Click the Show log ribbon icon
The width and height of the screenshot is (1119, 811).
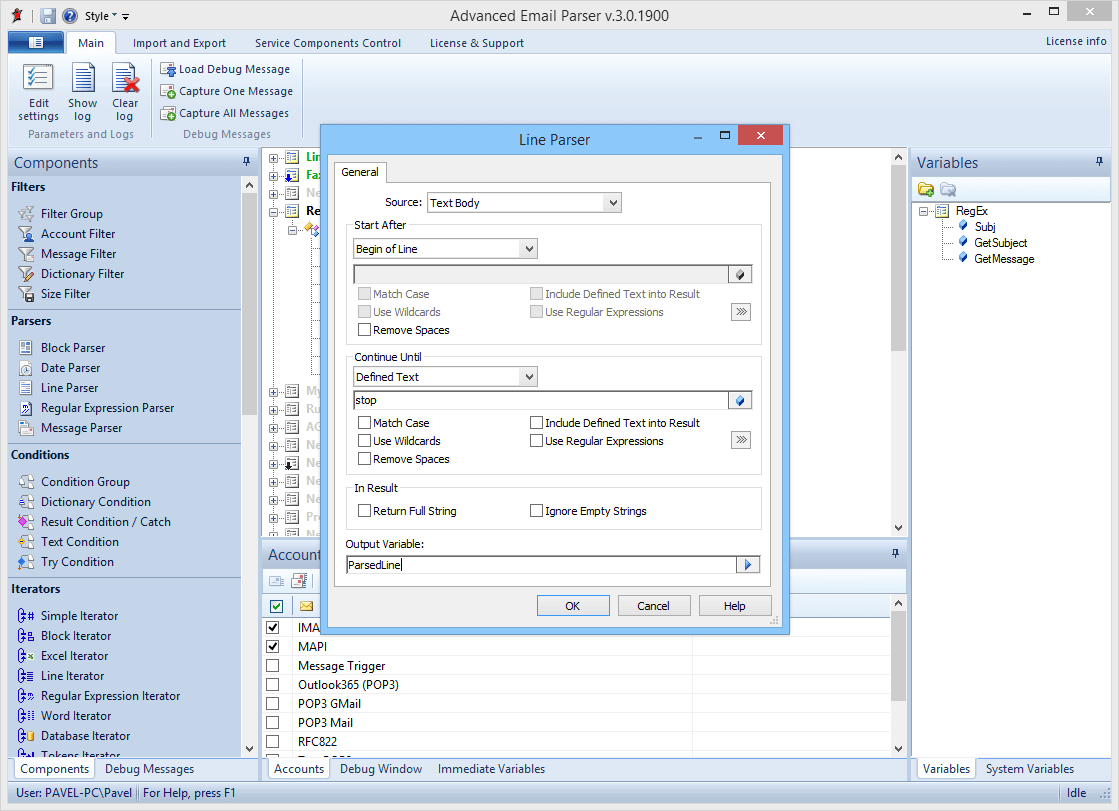tap(83, 93)
